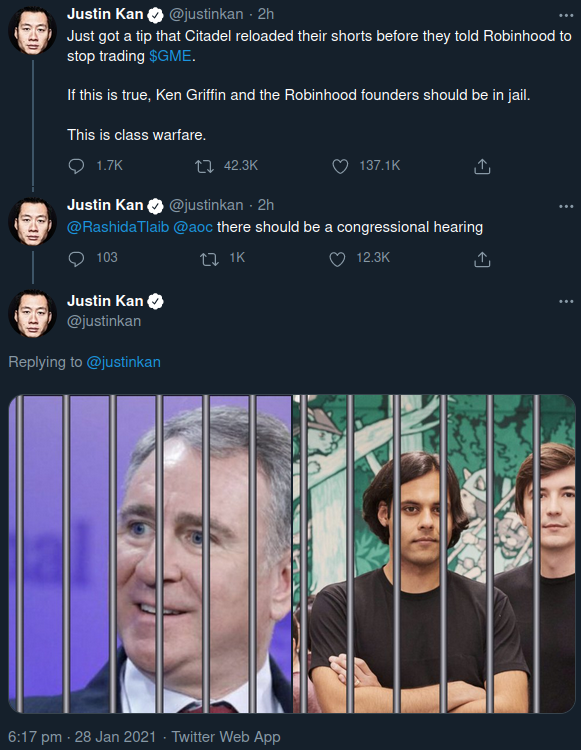Share the congressional hearing tweet
This screenshot has height=750, width=581.
(x=482, y=259)
